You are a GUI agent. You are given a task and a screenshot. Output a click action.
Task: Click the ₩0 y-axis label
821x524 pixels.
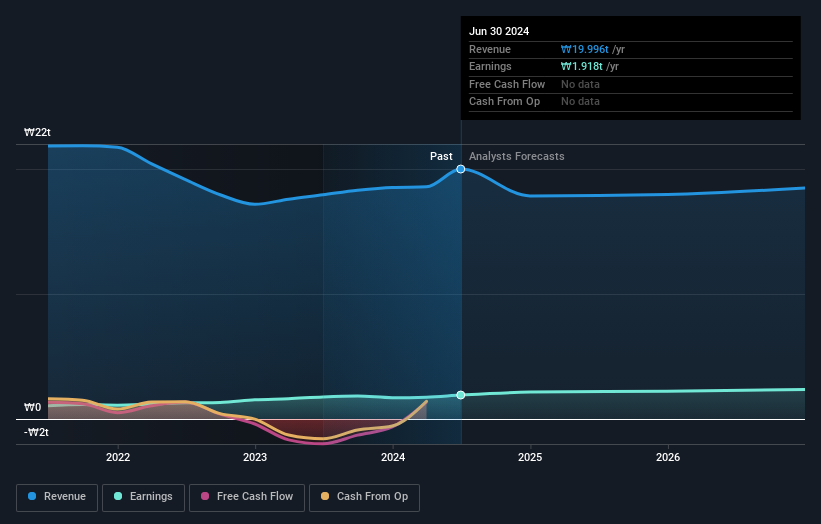(x=32, y=407)
